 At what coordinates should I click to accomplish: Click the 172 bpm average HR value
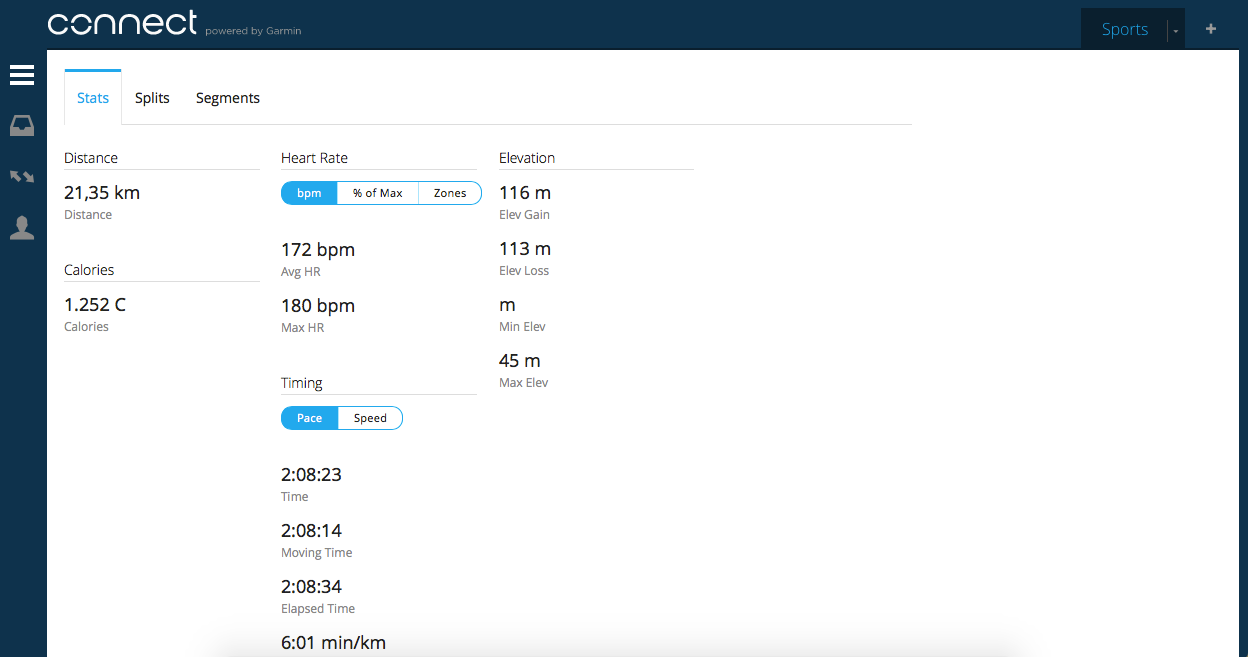tap(318, 250)
